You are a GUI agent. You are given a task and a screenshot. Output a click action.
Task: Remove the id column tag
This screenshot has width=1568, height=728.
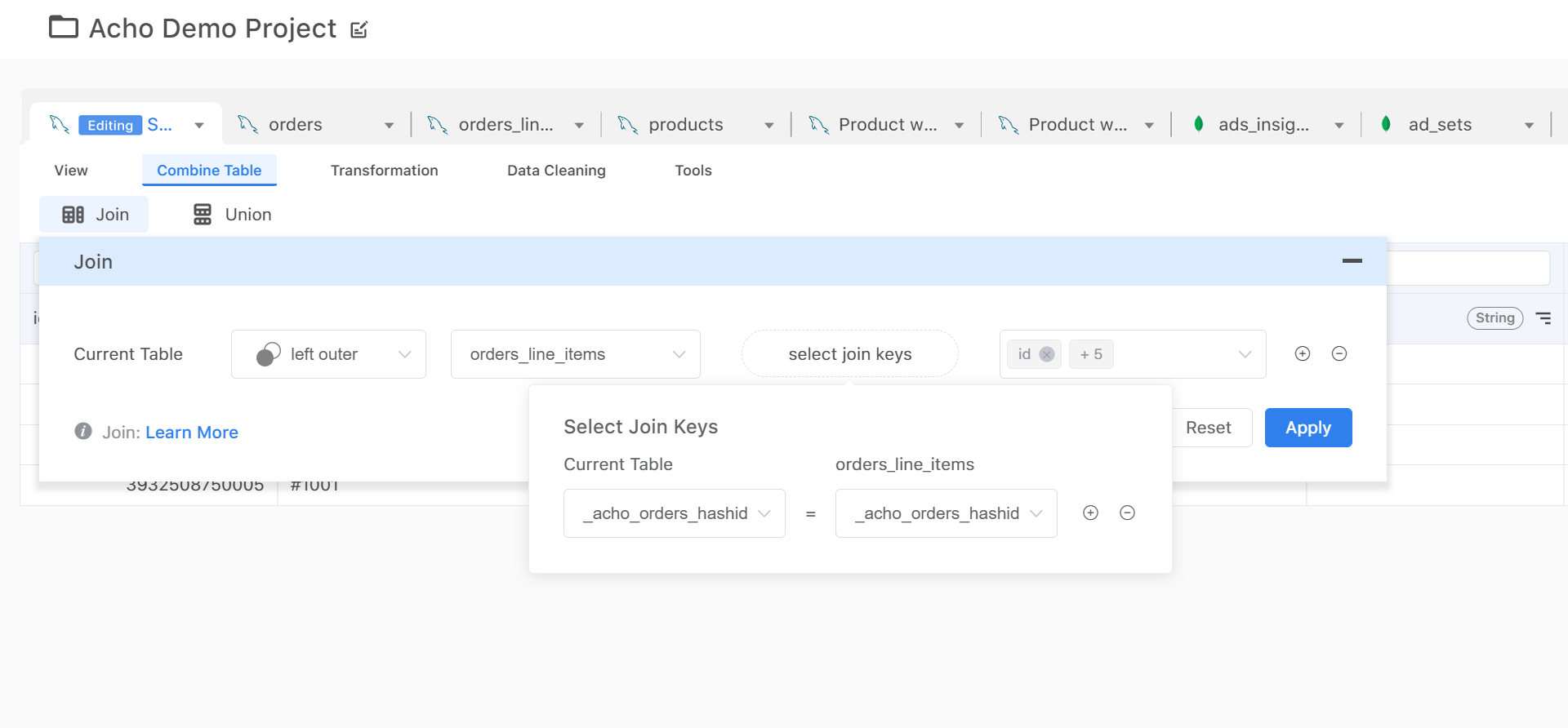tap(1046, 354)
